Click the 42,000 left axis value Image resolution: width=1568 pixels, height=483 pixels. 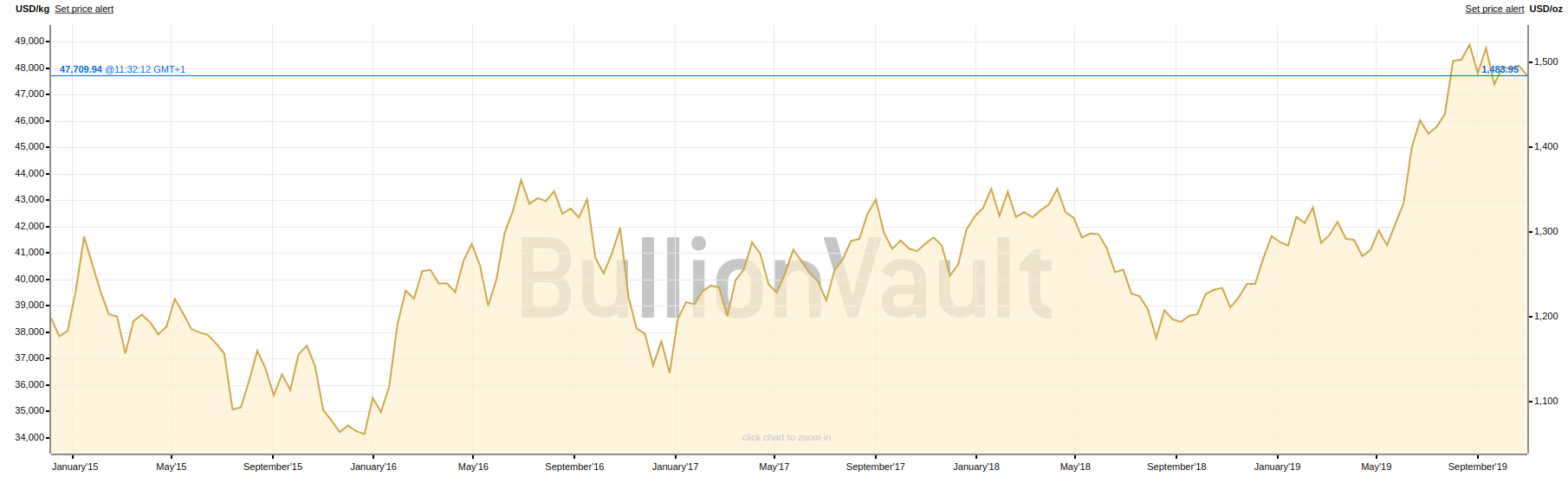tap(29, 226)
